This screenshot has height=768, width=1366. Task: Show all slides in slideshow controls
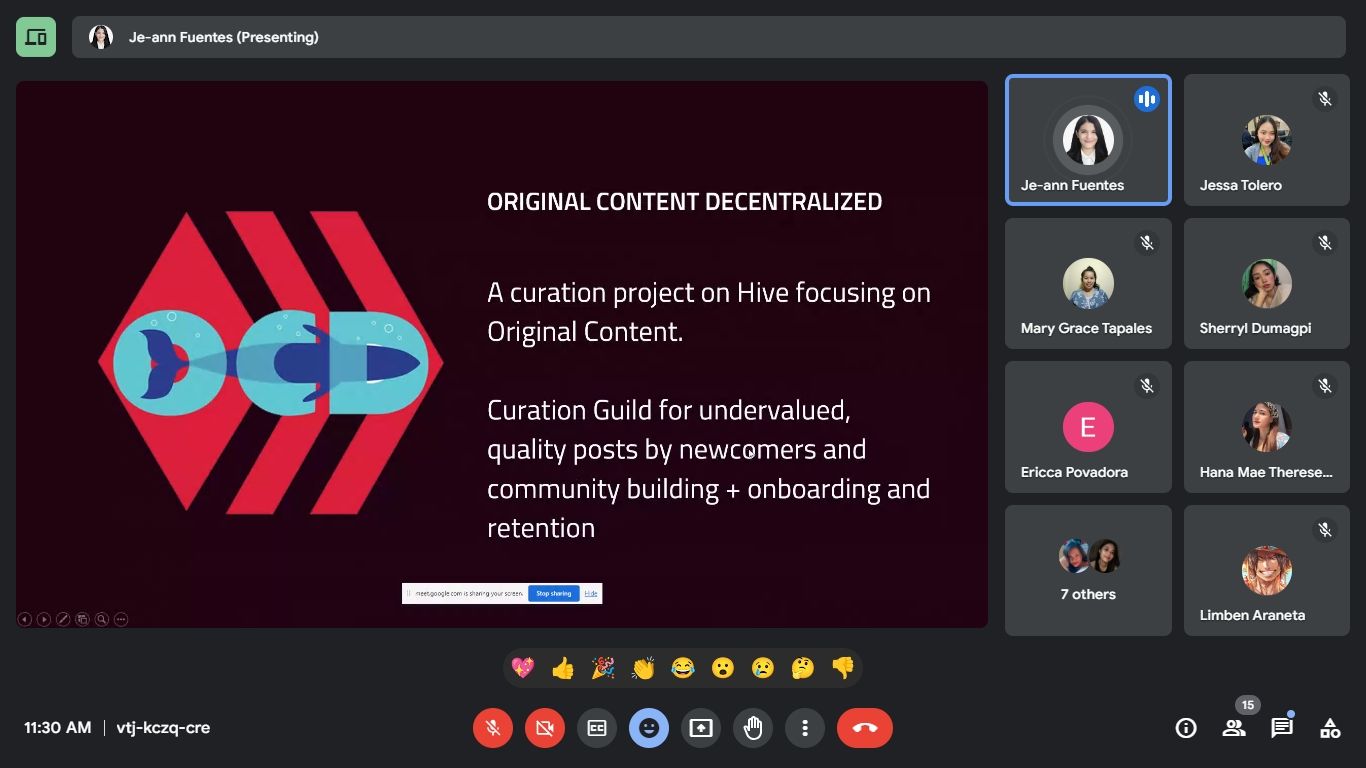click(82, 619)
